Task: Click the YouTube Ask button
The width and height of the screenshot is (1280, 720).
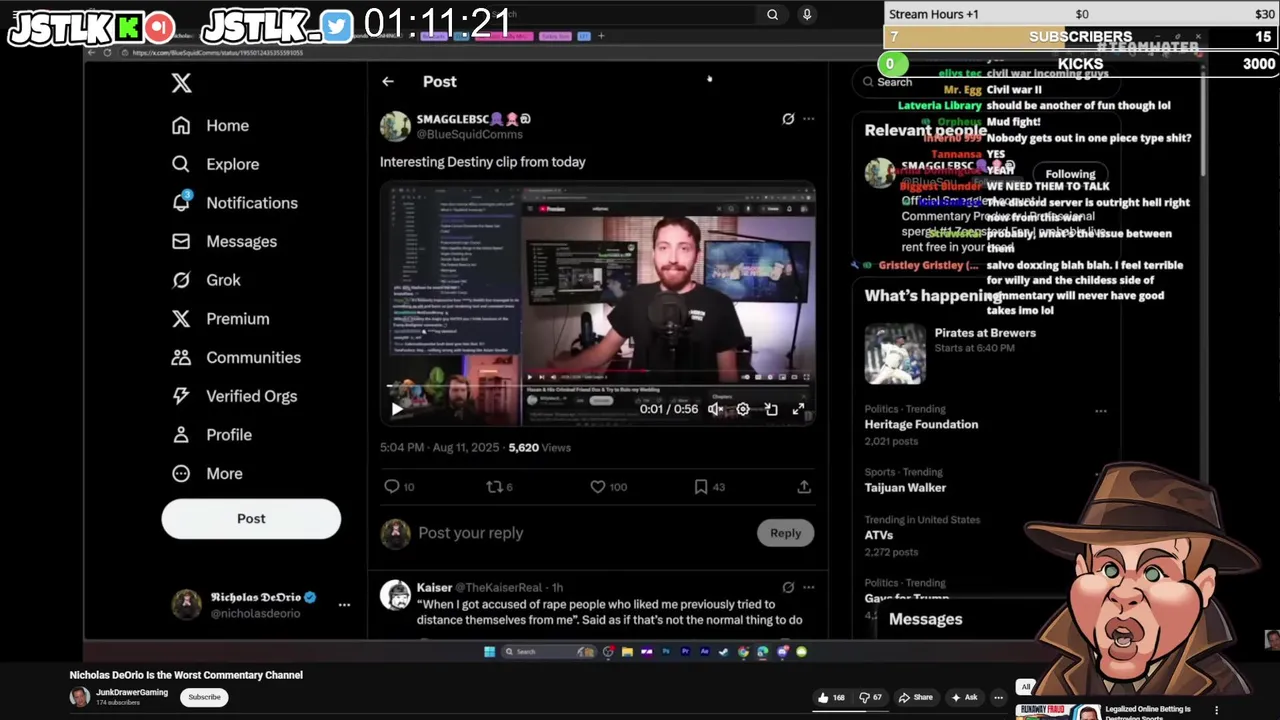Action: [x=964, y=697]
